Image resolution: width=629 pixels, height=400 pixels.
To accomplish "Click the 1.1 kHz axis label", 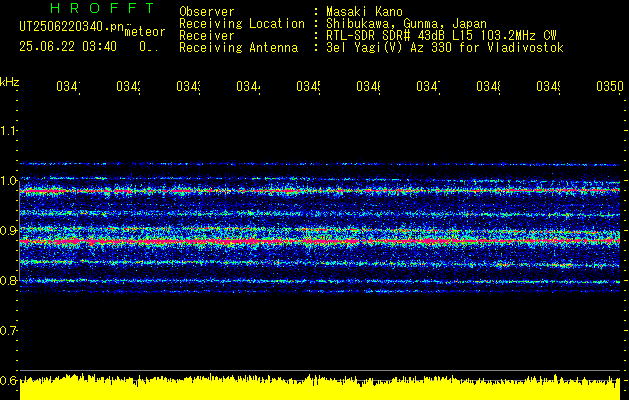I will (8, 130).
